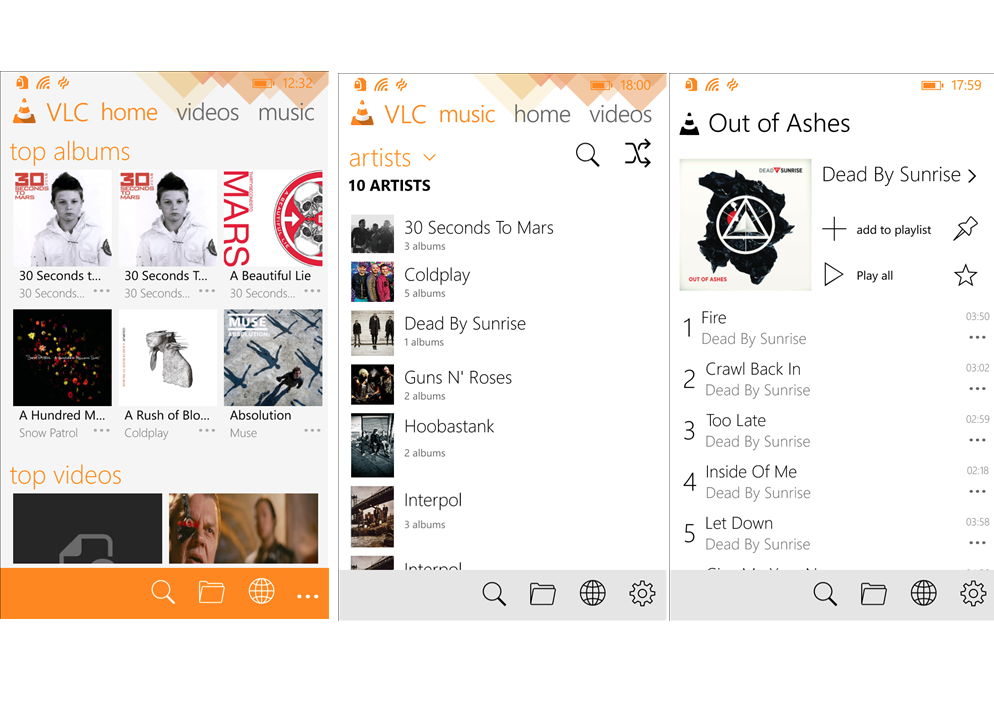This screenshot has width=994, height=718.
Task: Expand the three-dots menu in orange bar
Action: (x=307, y=596)
